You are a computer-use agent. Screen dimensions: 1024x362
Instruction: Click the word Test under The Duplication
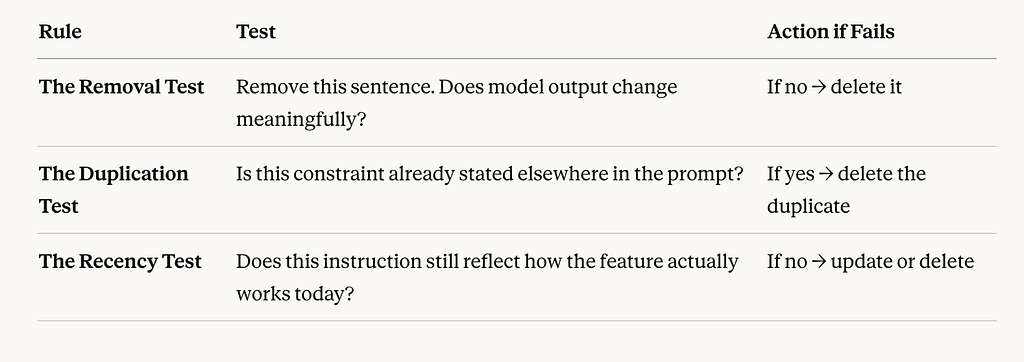coord(59,206)
